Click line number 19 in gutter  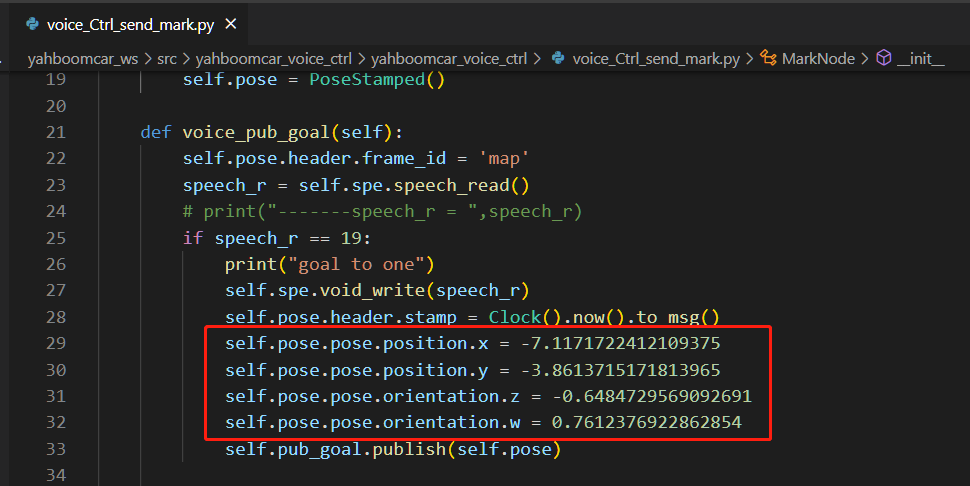pos(56,79)
